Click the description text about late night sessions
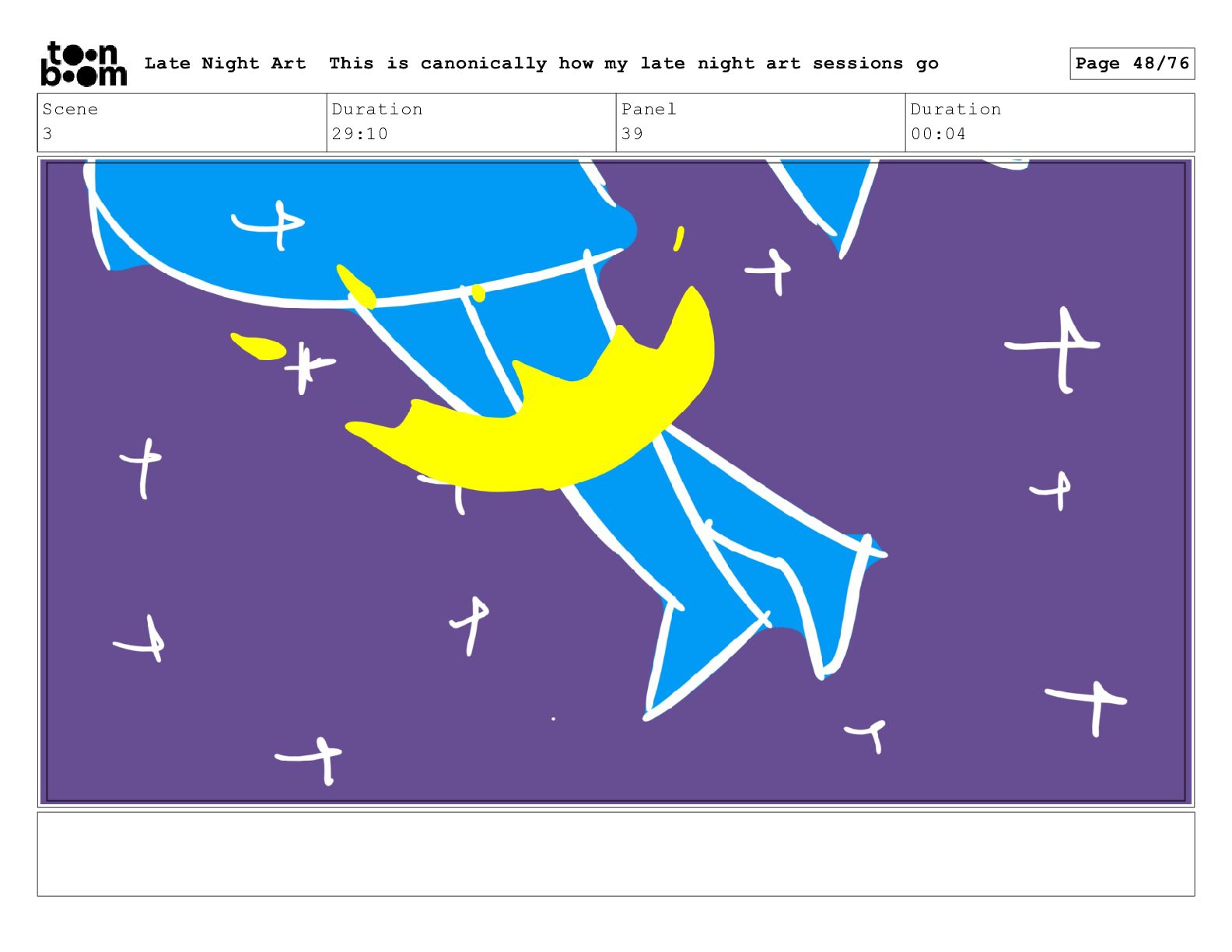Image resolution: width=1232 pixels, height=952 pixels. click(x=633, y=64)
